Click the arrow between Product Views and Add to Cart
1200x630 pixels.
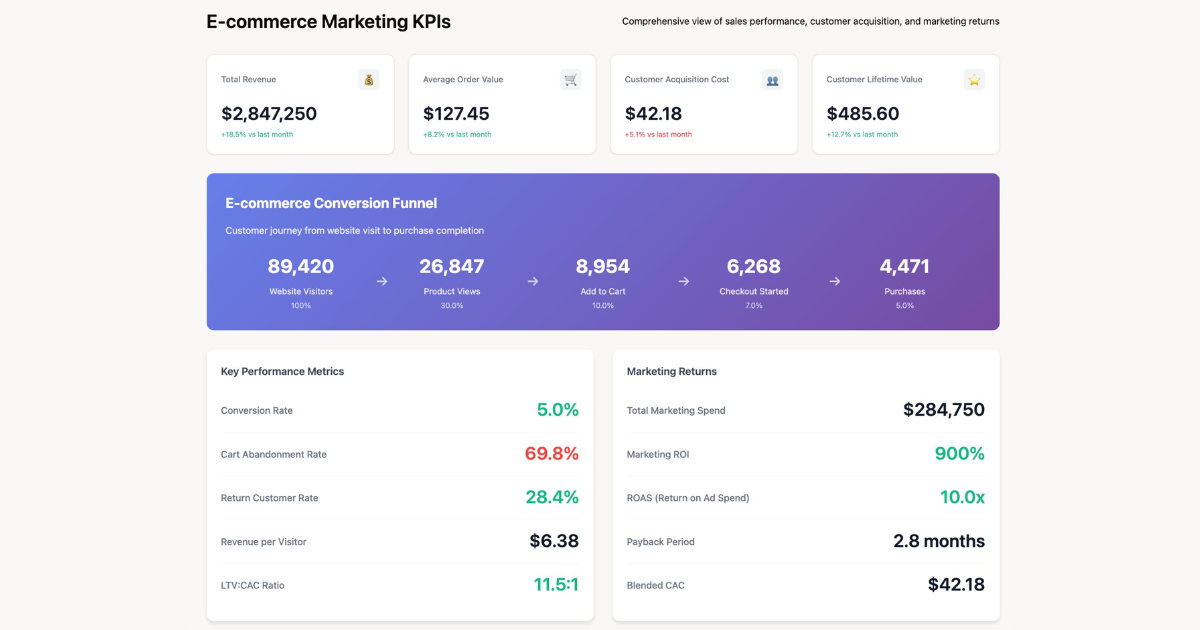coord(533,281)
